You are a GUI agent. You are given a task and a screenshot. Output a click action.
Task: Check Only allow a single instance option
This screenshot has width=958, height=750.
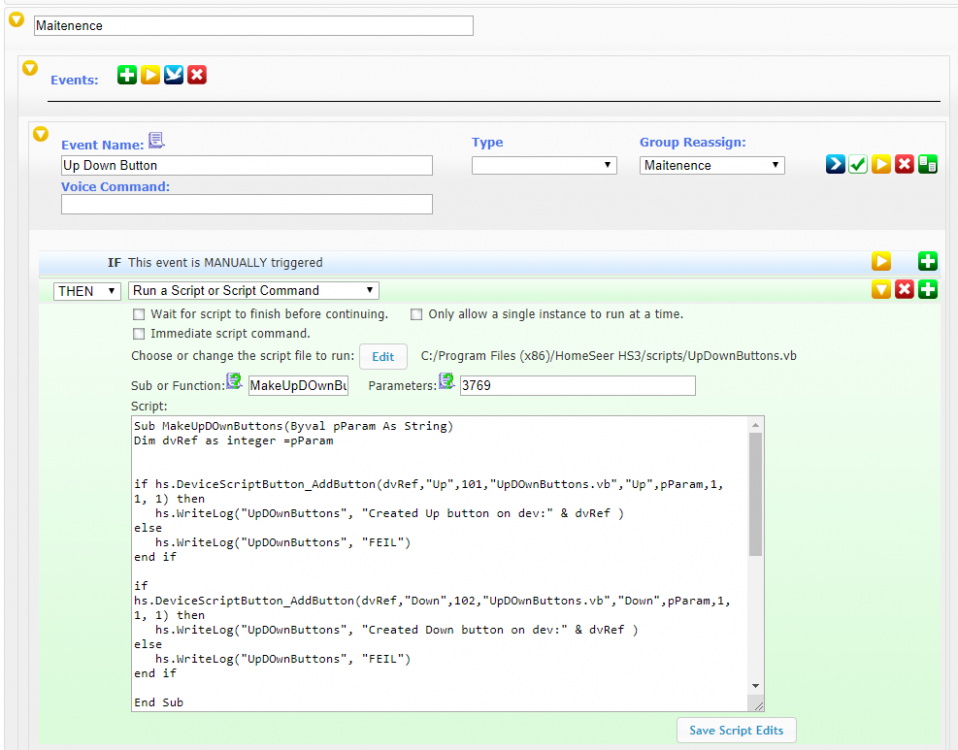coord(417,314)
